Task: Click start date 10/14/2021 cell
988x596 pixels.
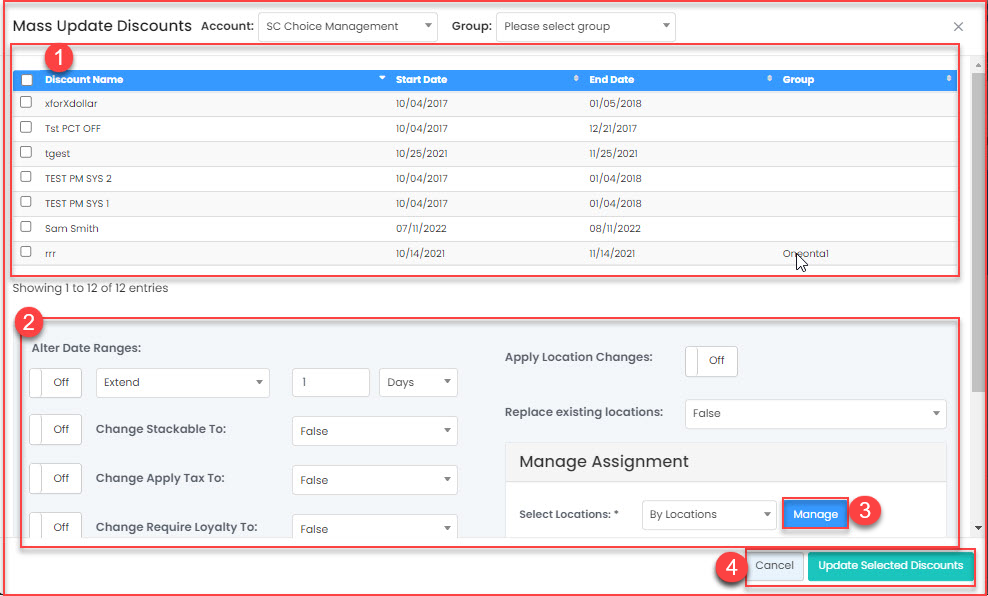Action: pyautogui.click(x=420, y=253)
